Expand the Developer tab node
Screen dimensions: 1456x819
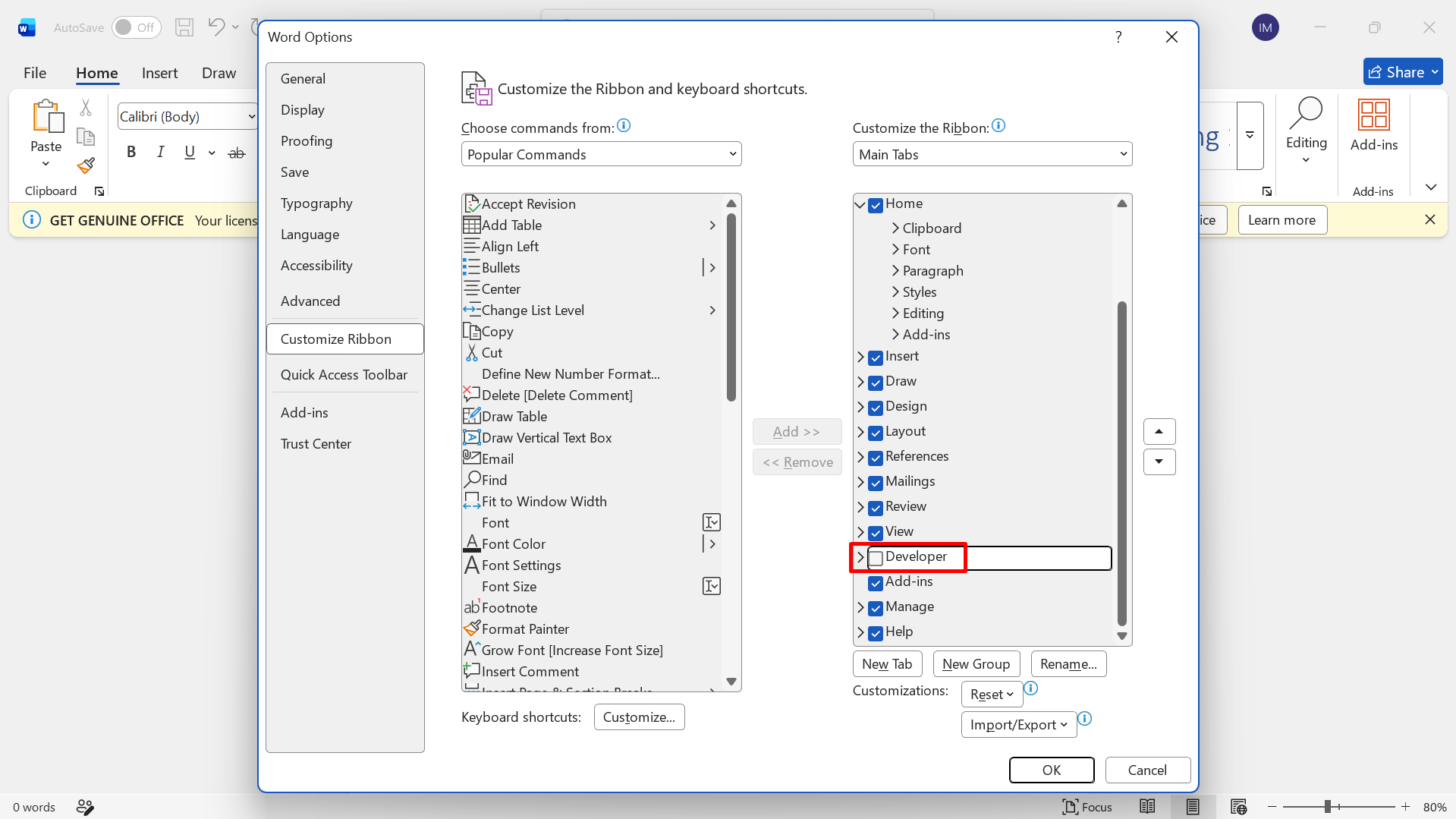click(x=860, y=558)
